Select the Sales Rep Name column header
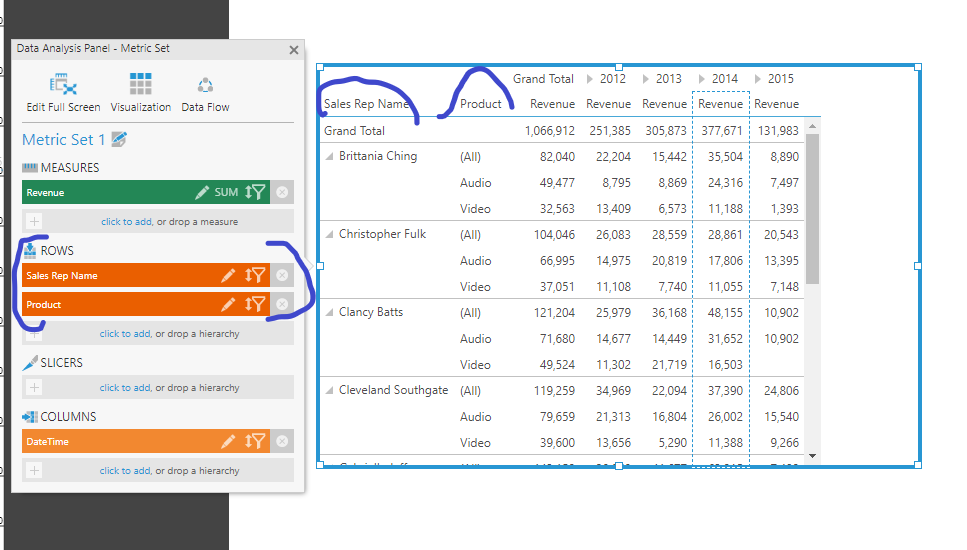The width and height of the screenshot is (967, 550). [x=366, y=104]
